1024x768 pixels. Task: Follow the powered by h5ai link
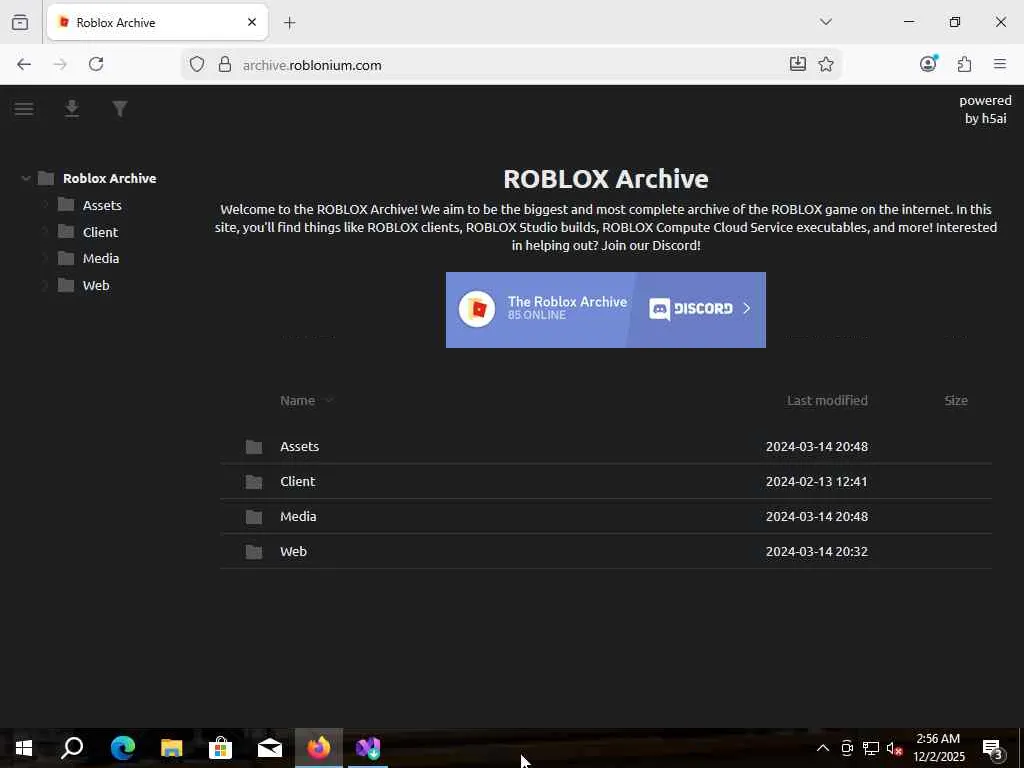coord(985,109)
